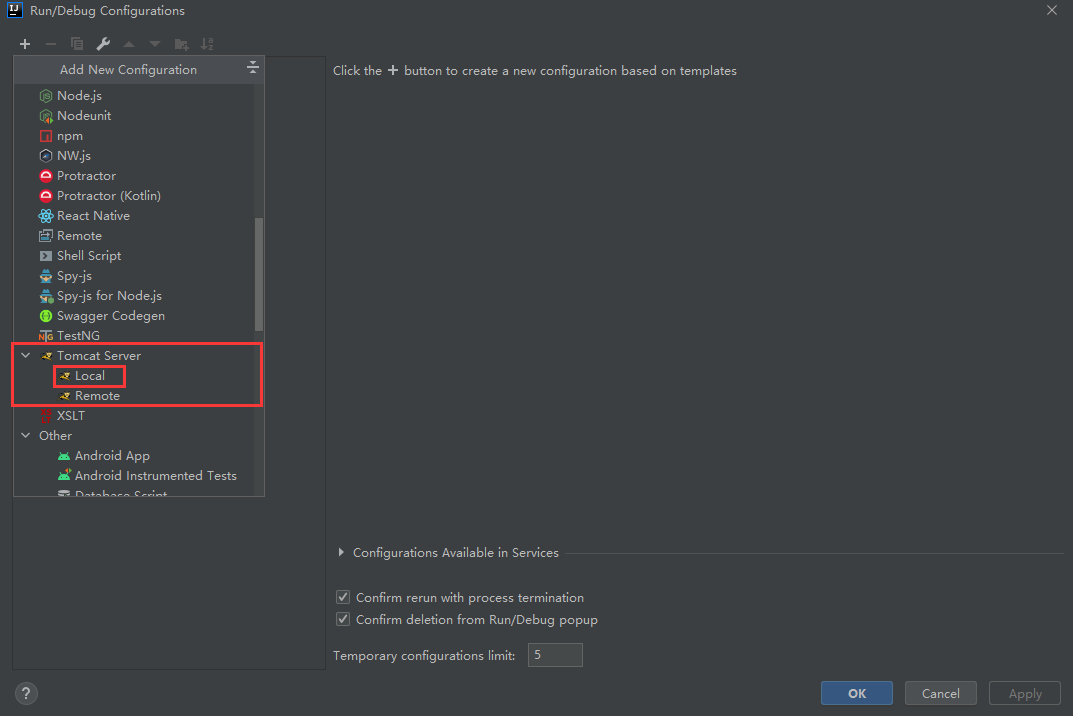Open help with the question mark button

tap(26, 693)
